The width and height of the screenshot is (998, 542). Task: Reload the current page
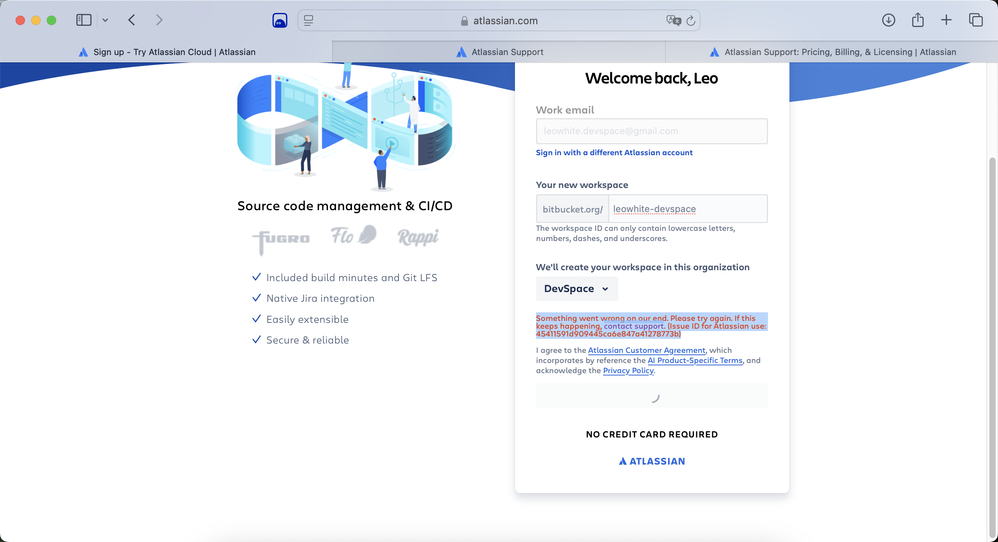pyautogui.click(x=691, y=20)
